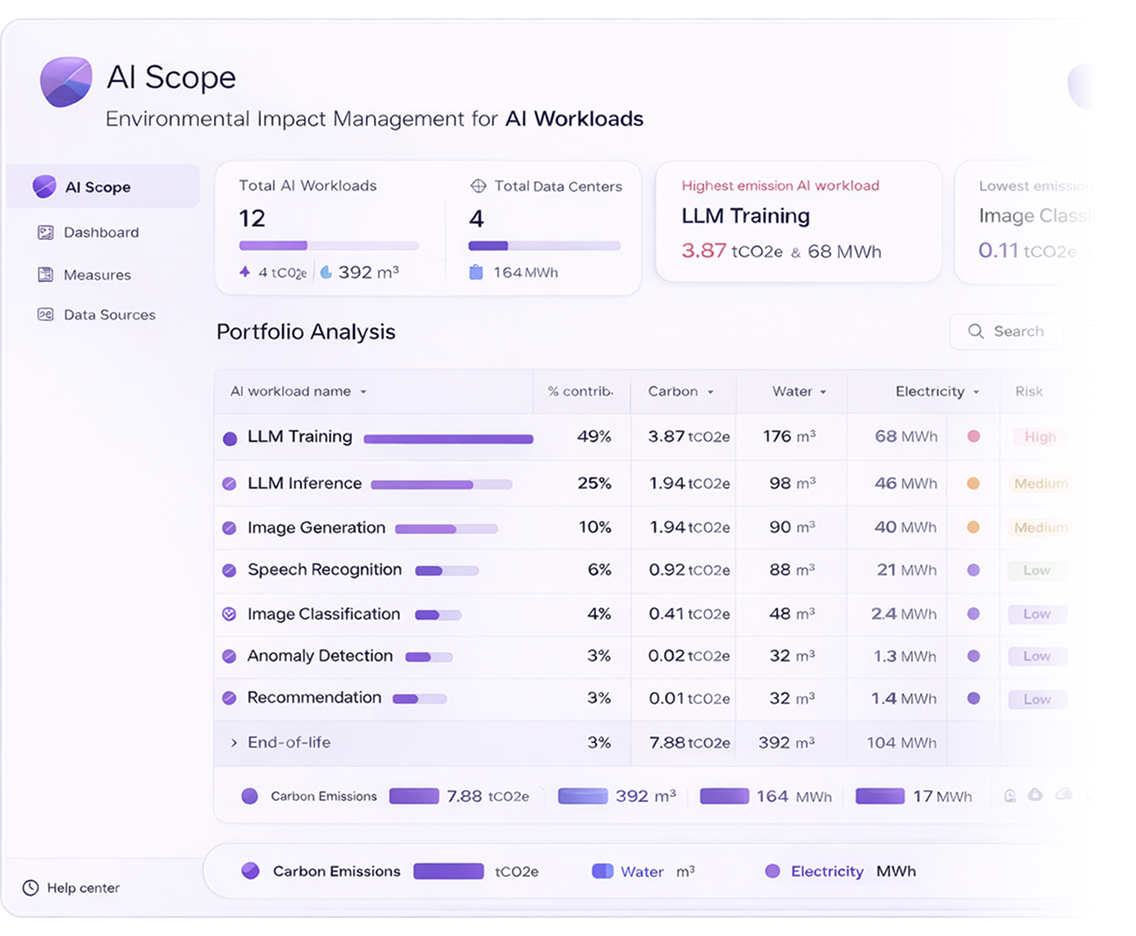Open the Carbon column sort dropdown
The width and height of the screenshot is (1136, 936).
tap(710, 392)
